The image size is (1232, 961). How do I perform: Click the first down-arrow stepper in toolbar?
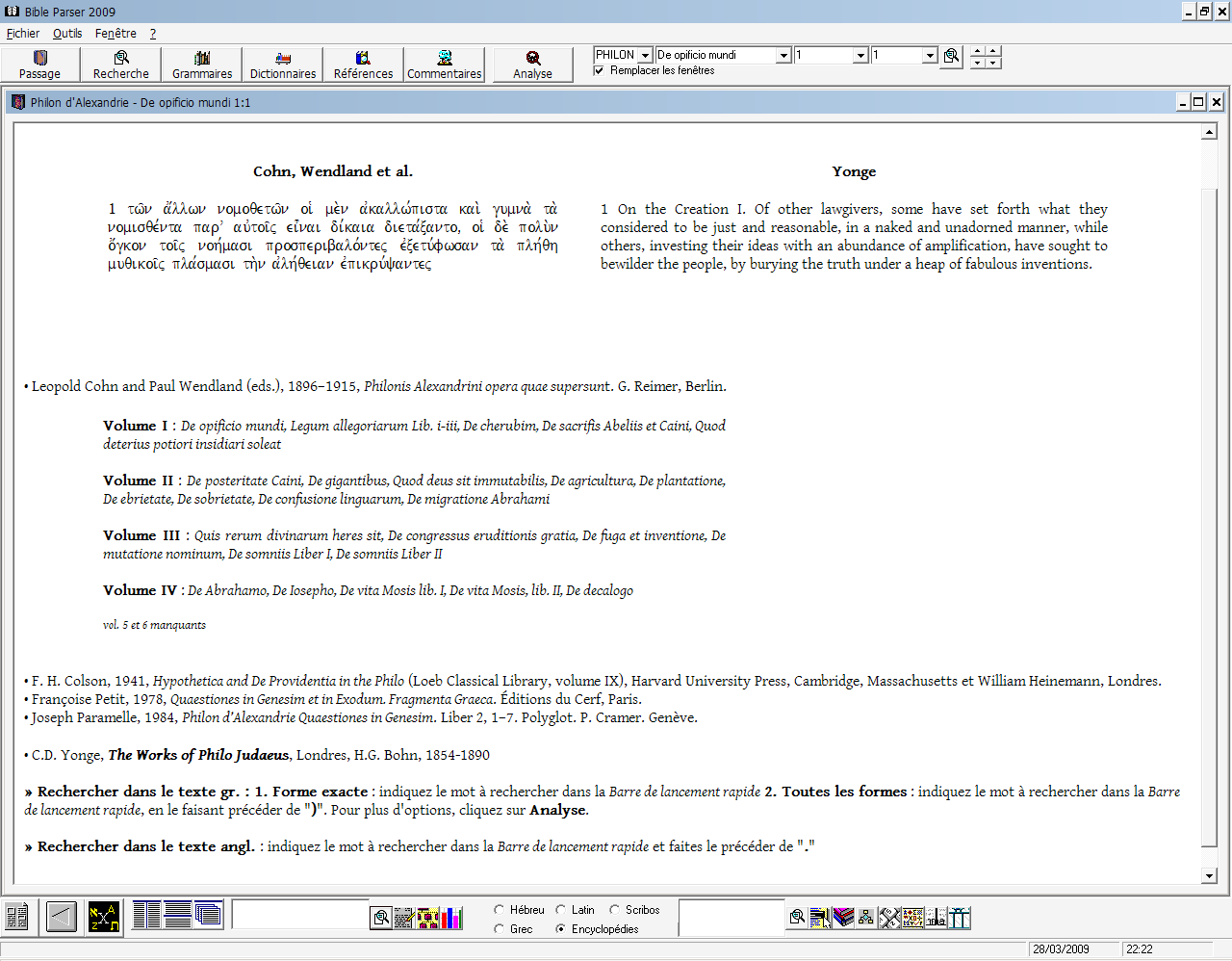point(977,63)
